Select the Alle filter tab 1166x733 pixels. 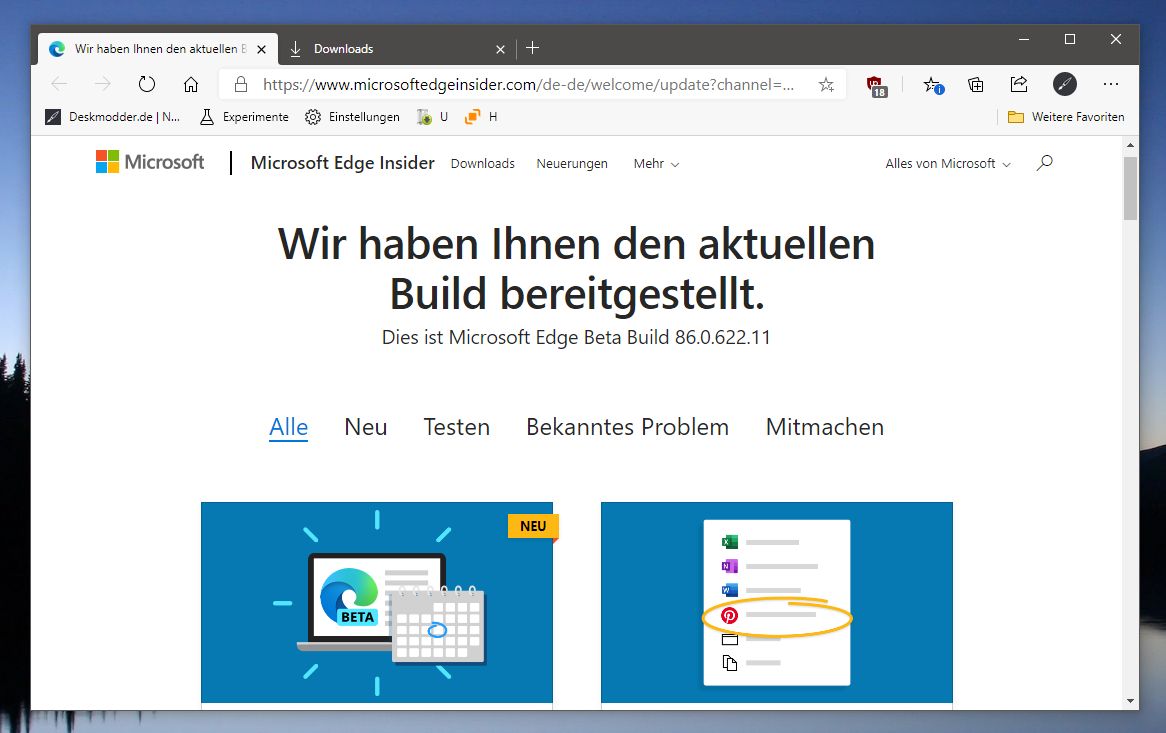coord(289,427)
